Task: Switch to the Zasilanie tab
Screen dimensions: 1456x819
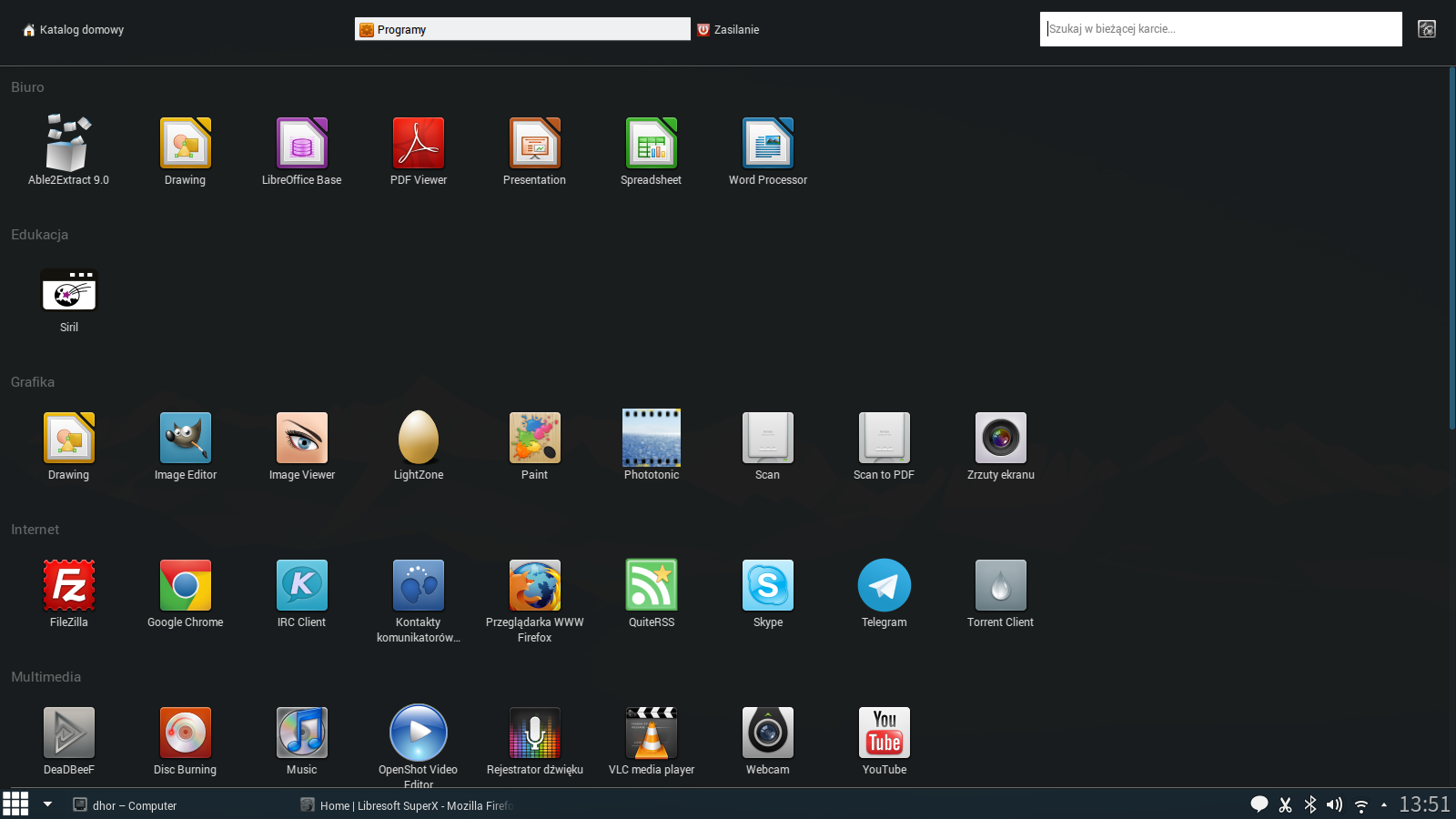Action: pyautogui.click(x=728, y=30)
